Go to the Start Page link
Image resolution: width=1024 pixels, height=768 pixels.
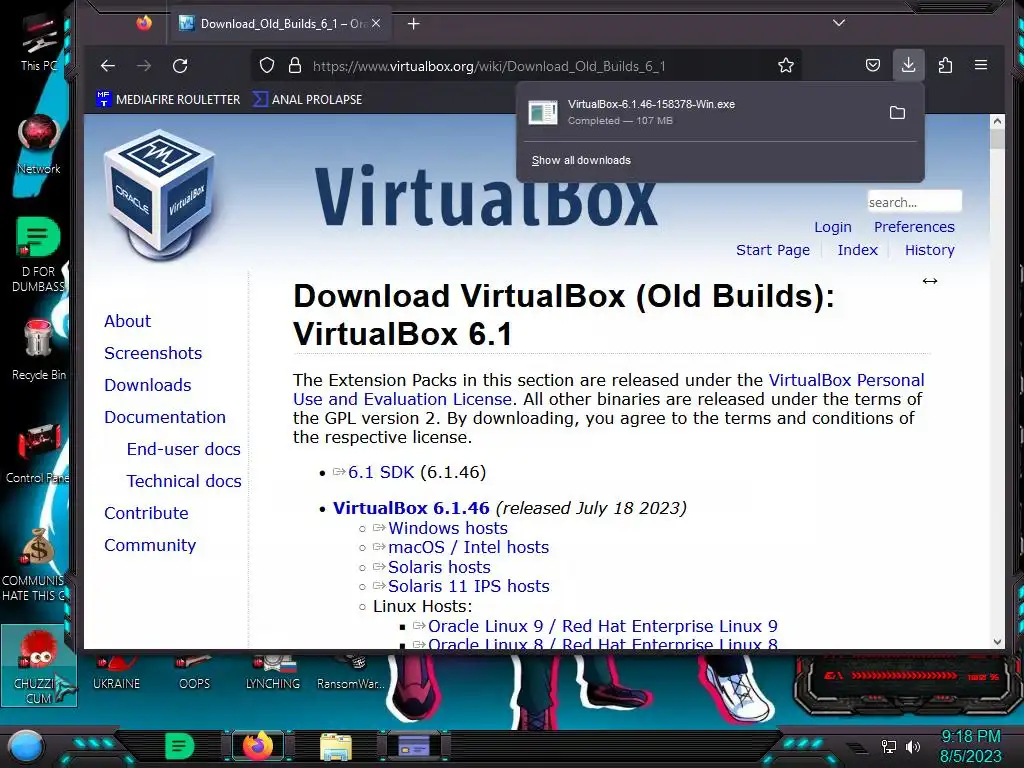click(773, 250)
